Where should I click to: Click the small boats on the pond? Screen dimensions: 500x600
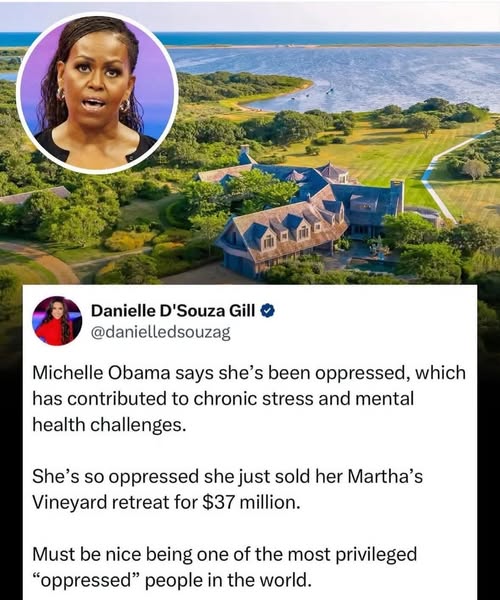point(312,95)
